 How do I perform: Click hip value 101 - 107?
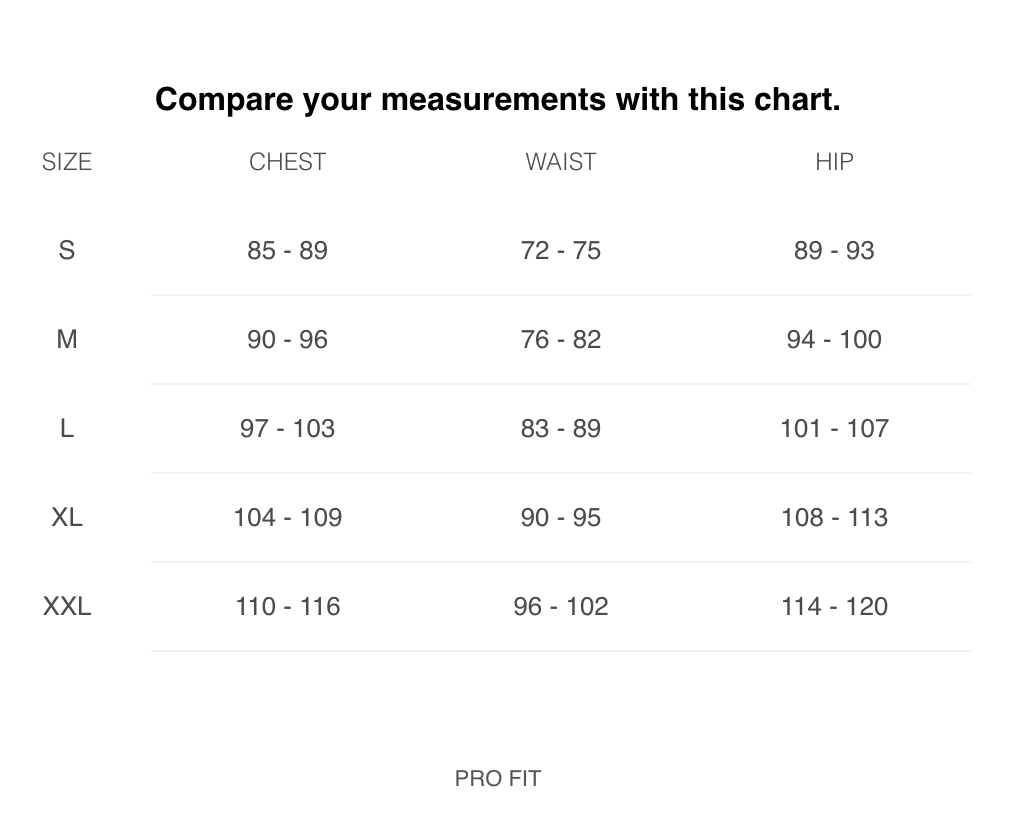[834, 428]
